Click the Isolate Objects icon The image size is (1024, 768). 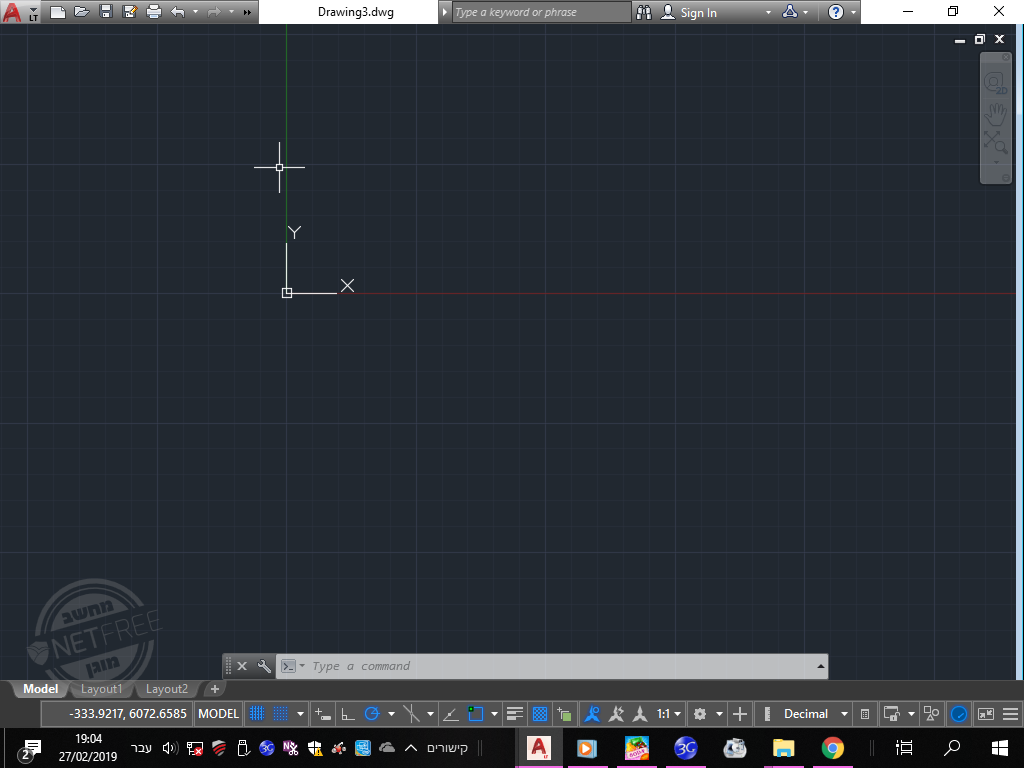coord(932,714)
